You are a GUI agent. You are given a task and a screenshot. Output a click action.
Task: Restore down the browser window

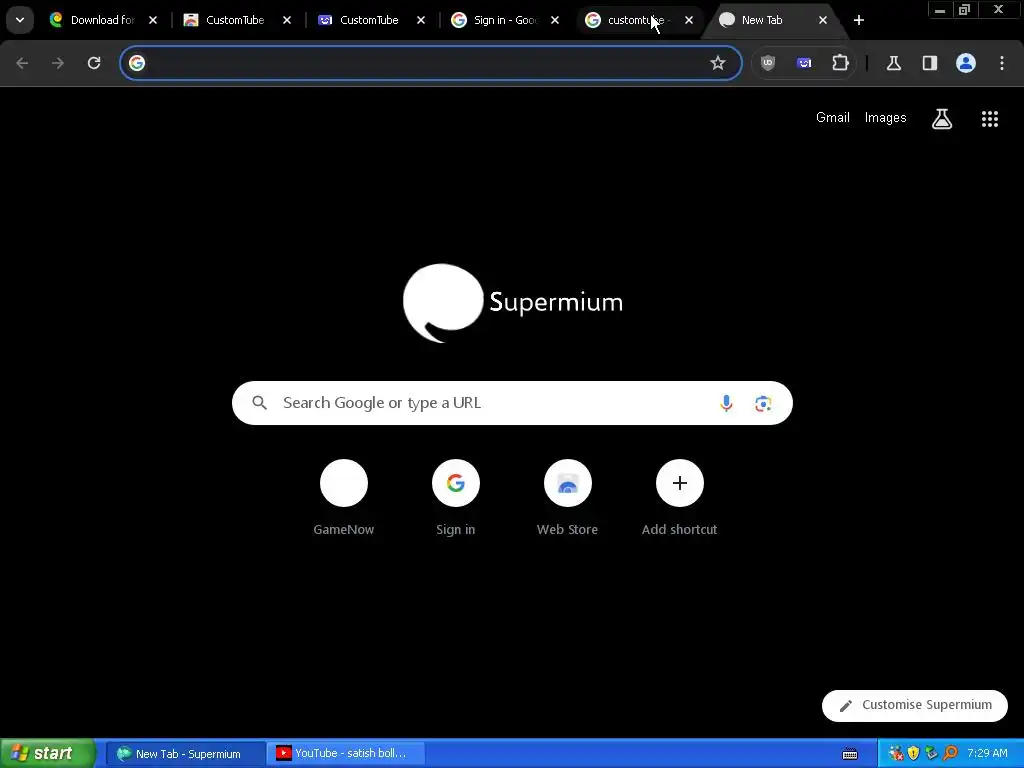[965, 10]
